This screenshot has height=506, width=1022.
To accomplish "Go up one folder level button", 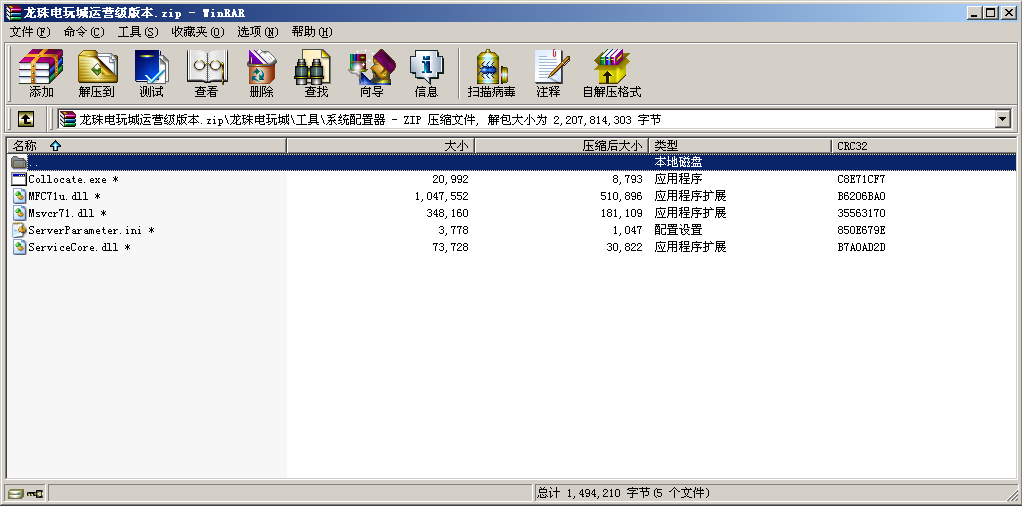I will coord(26,119).
